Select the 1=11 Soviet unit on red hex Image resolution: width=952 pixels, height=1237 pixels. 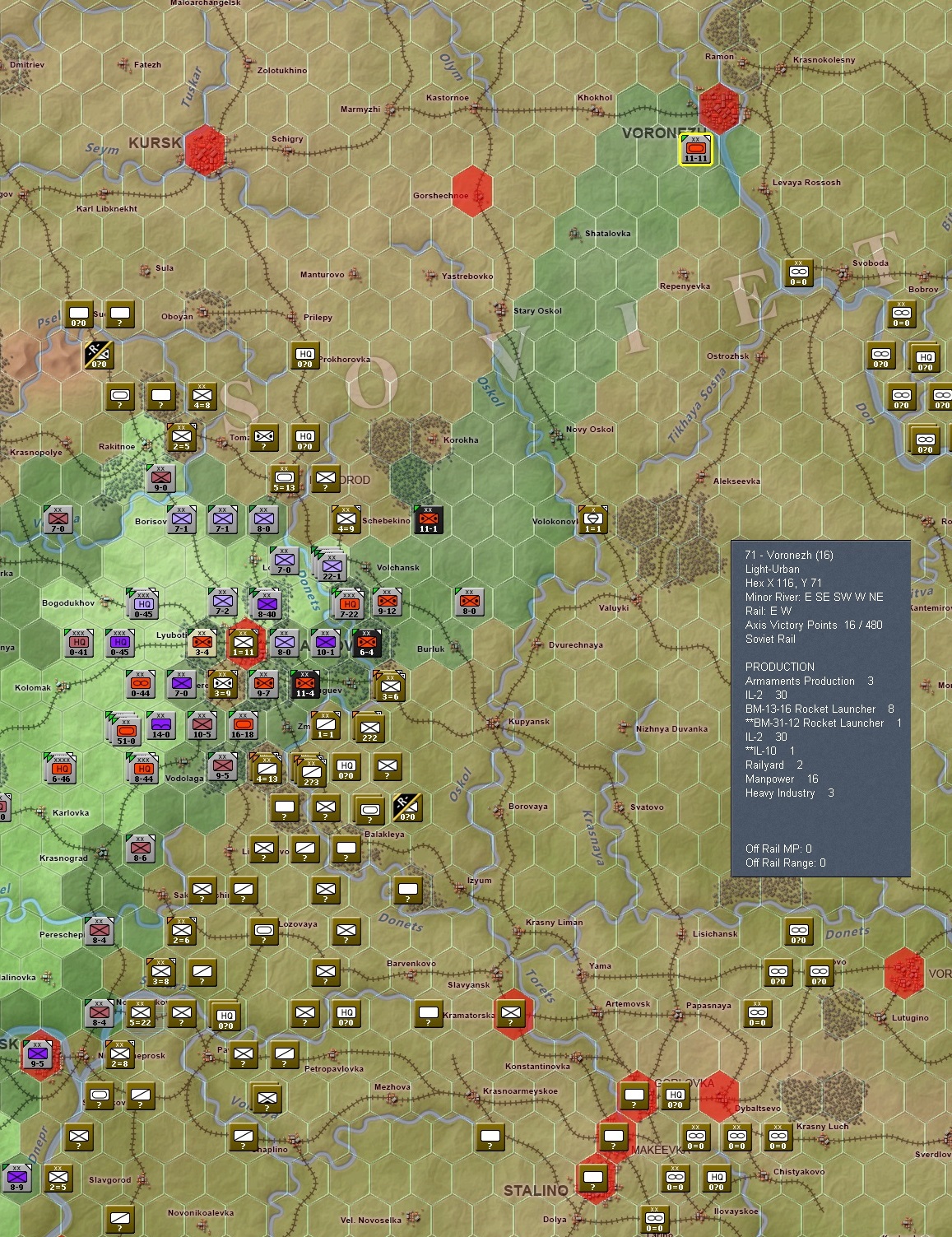point(243,643)
